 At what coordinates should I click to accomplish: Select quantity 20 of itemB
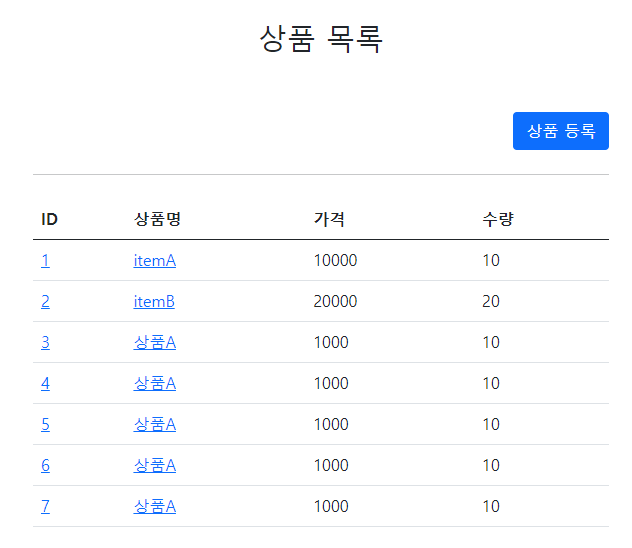(491, 301)
